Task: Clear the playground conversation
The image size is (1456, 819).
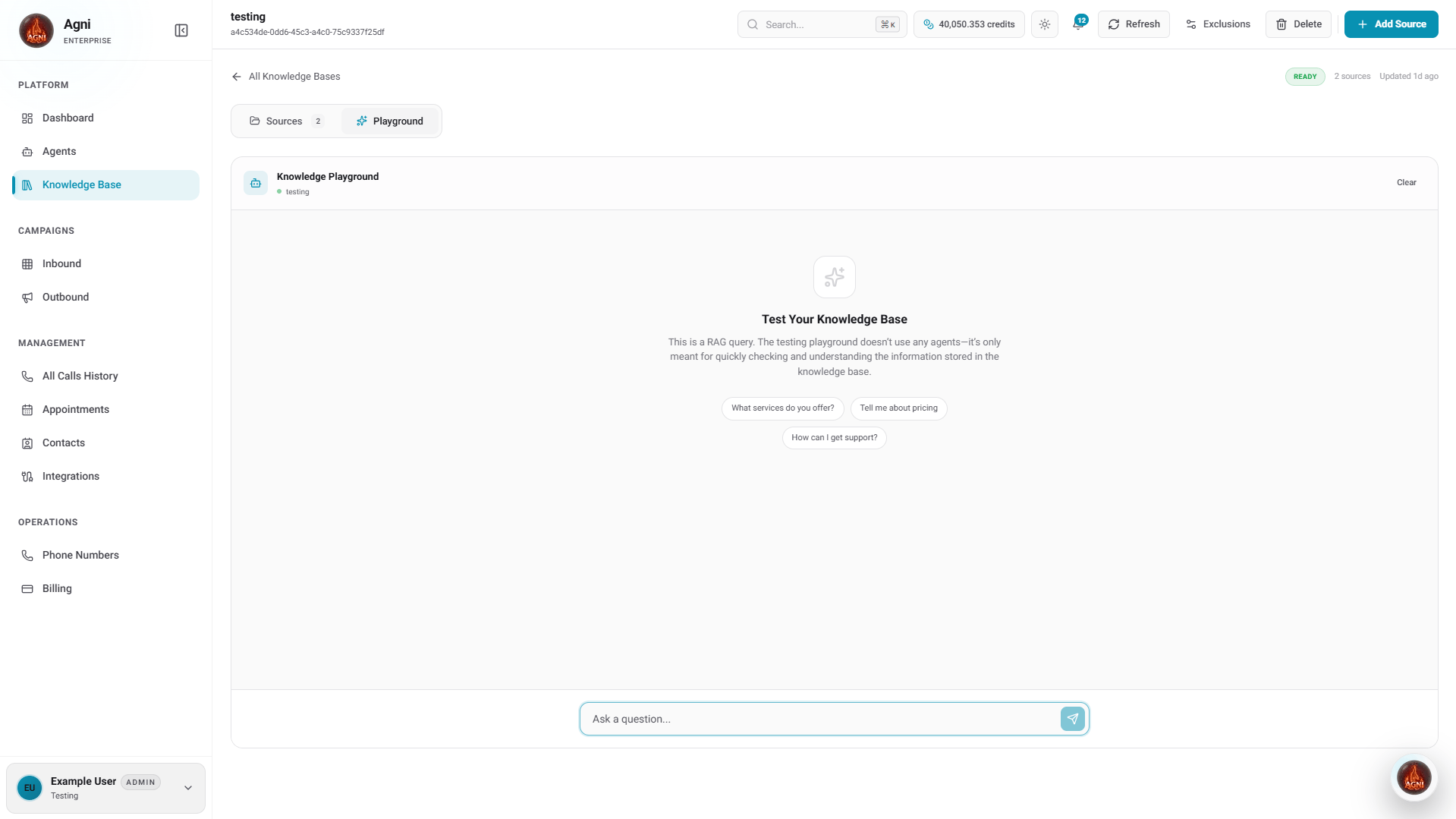Action: click(x=1406, y=183)
